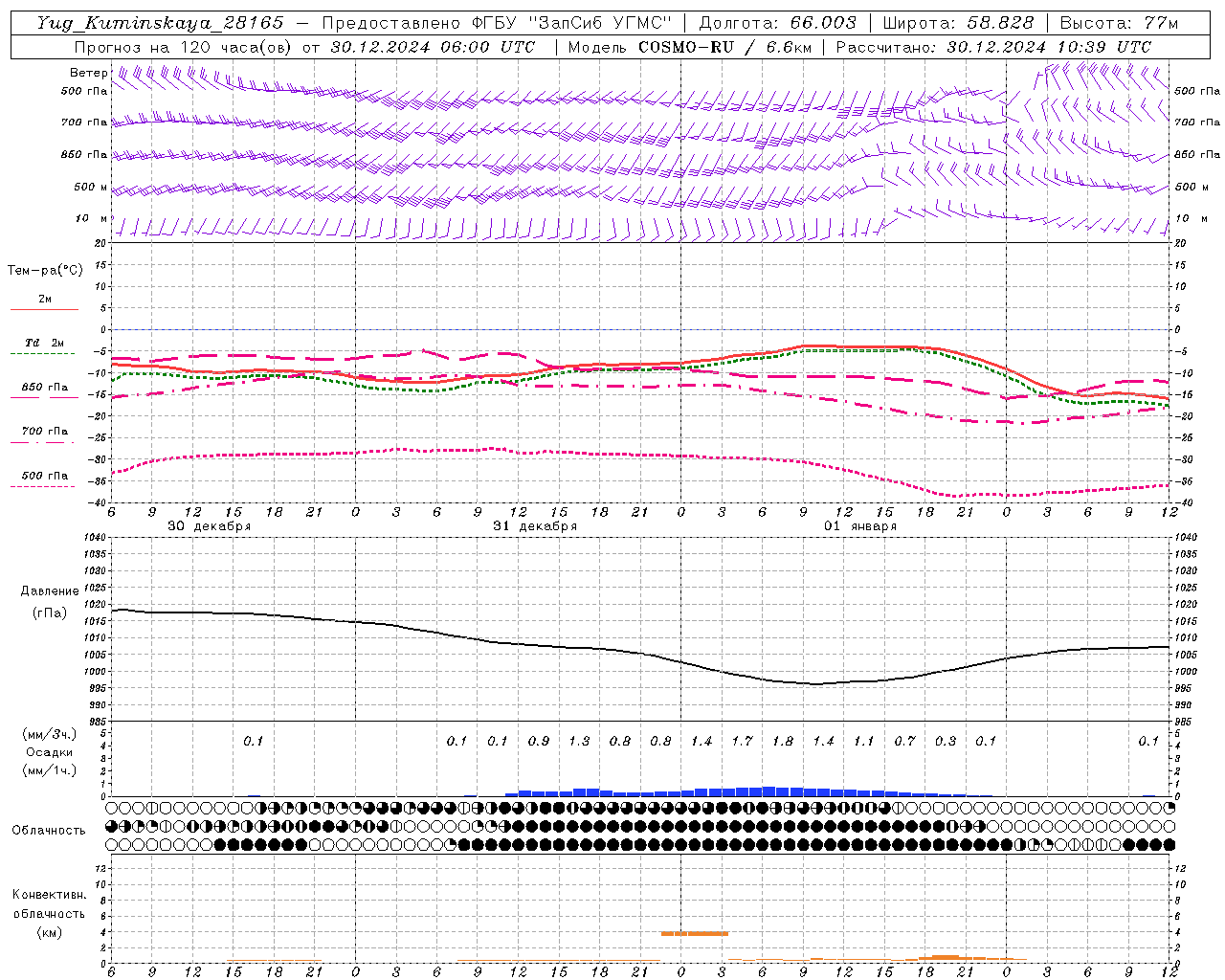The width and height of the screenshot is (1225, 980).
Task: Click the 'Ветер' wind panel label
Action: [89, 73]
